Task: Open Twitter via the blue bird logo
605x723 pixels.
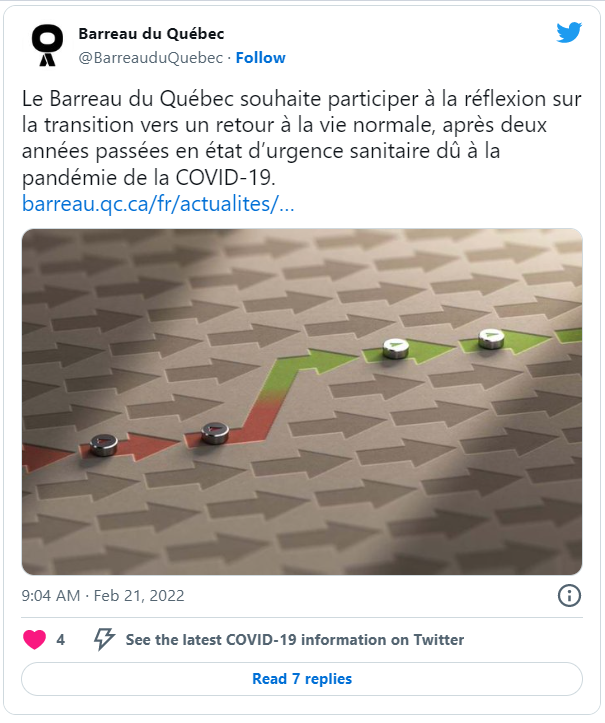Action: point(569,32)
